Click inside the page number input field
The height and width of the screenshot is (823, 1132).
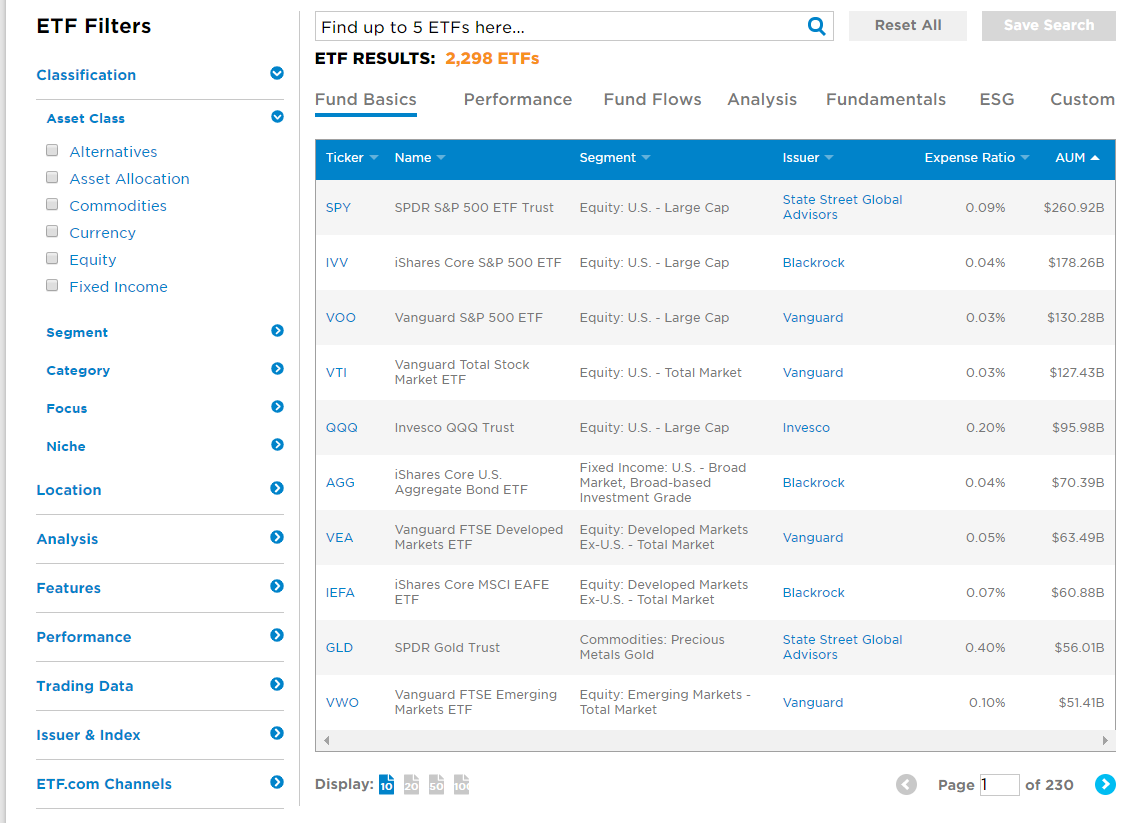[999, 785]
